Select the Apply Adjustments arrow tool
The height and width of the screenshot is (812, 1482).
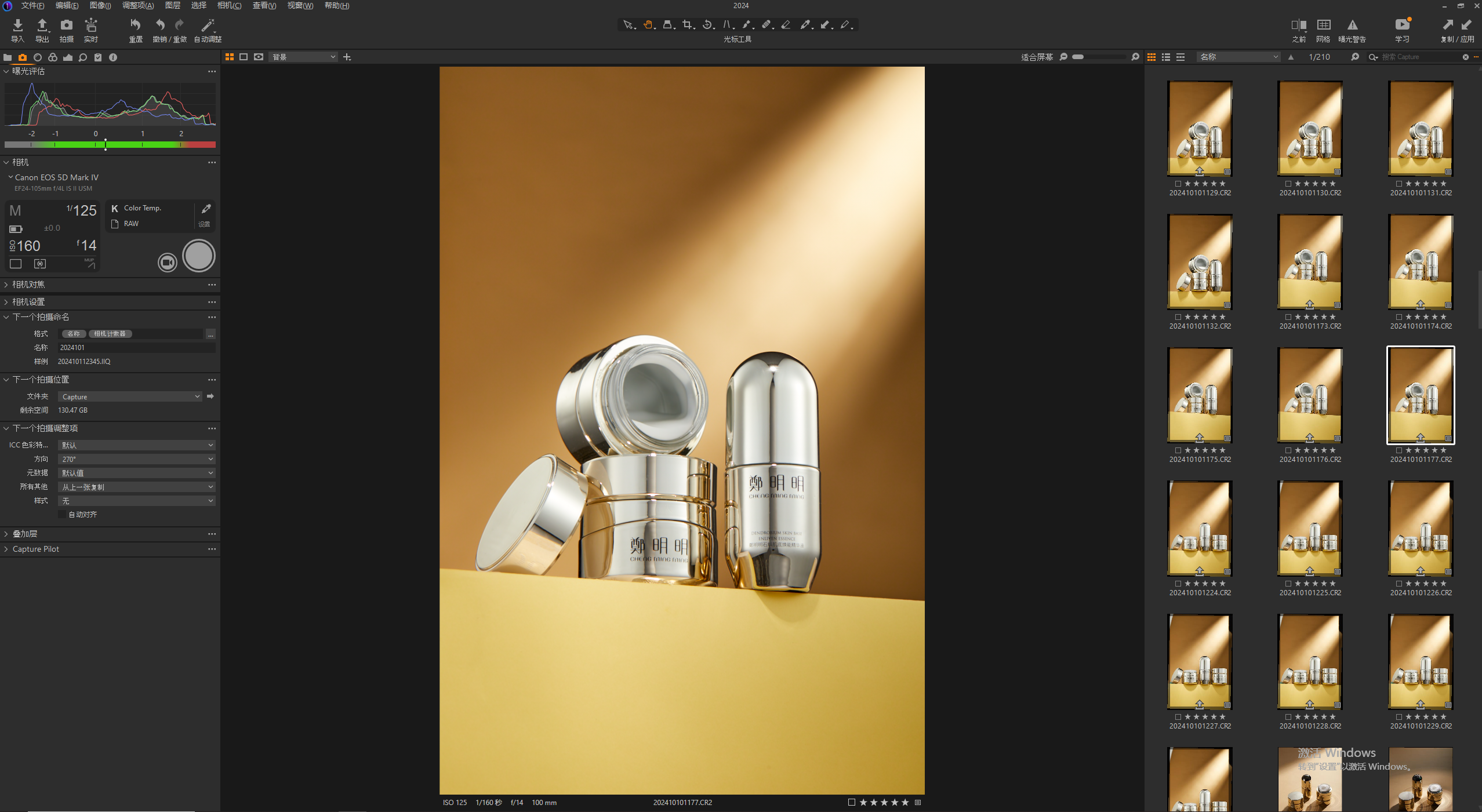tap(826, 25)
